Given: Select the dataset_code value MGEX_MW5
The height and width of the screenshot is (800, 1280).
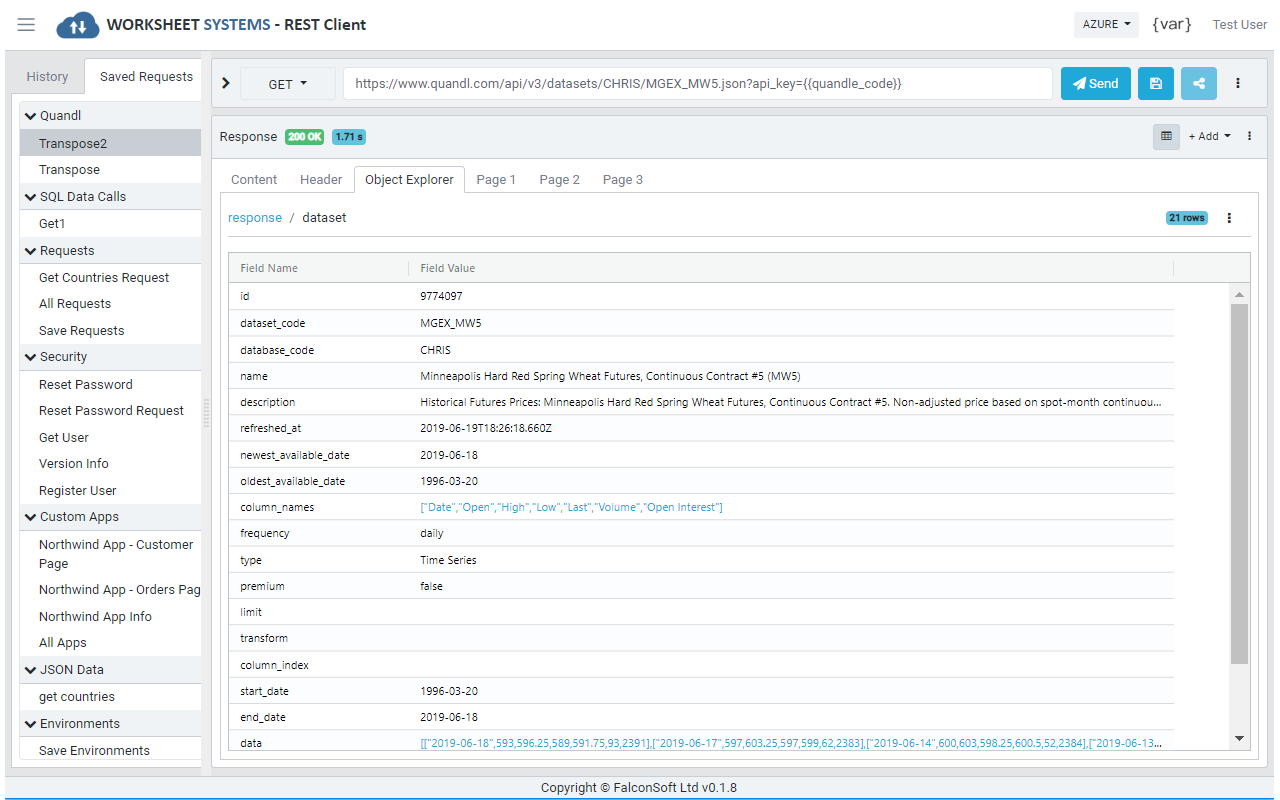Looking at the screenshot, I should click(450, 323).
